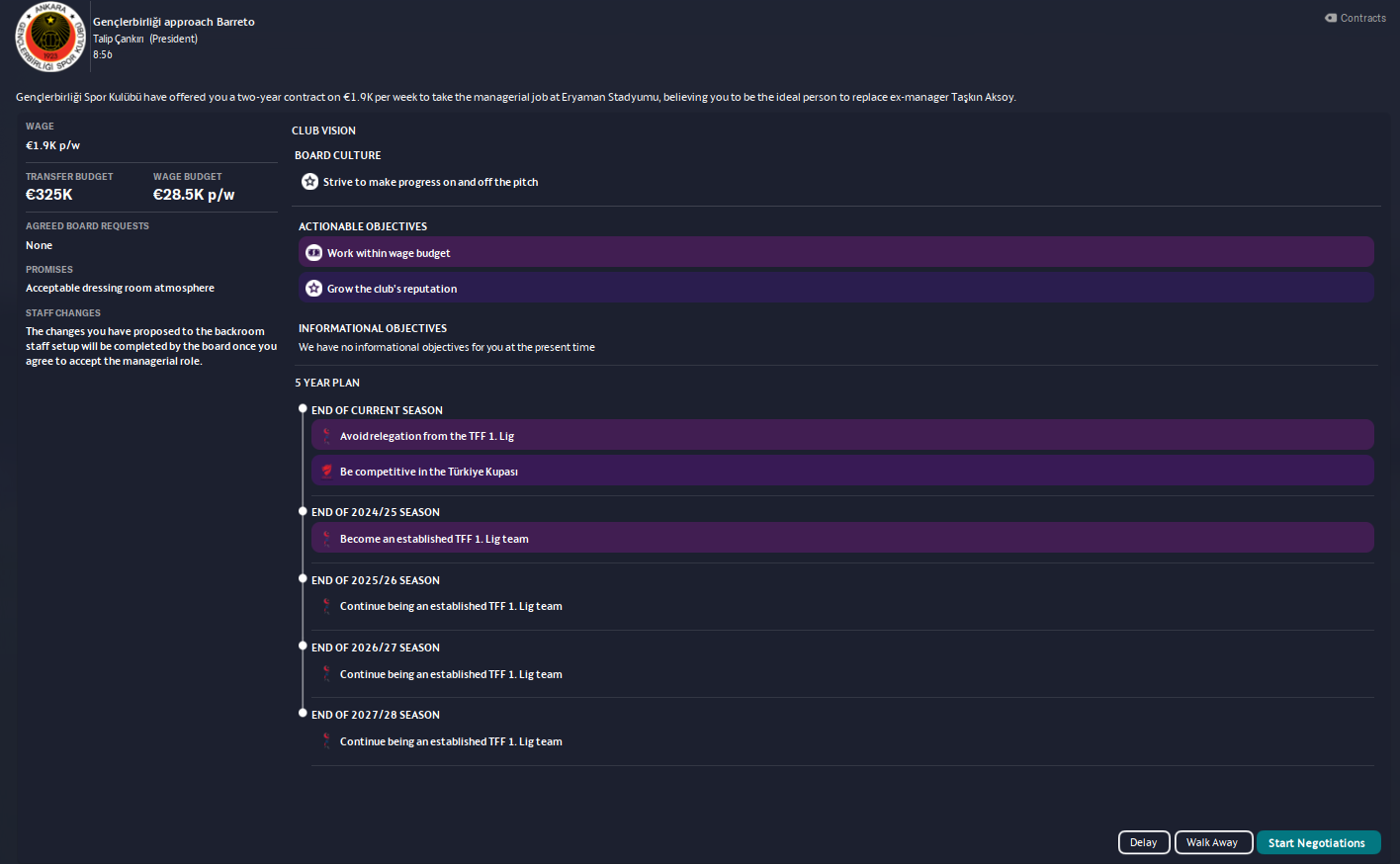Open the Contracts link

[1356, 18]
